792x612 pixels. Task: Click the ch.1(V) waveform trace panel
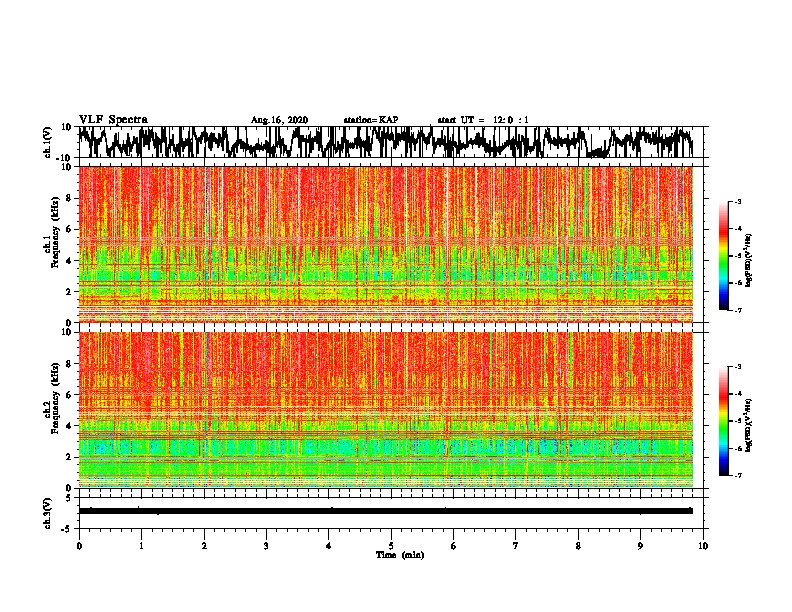391,142
